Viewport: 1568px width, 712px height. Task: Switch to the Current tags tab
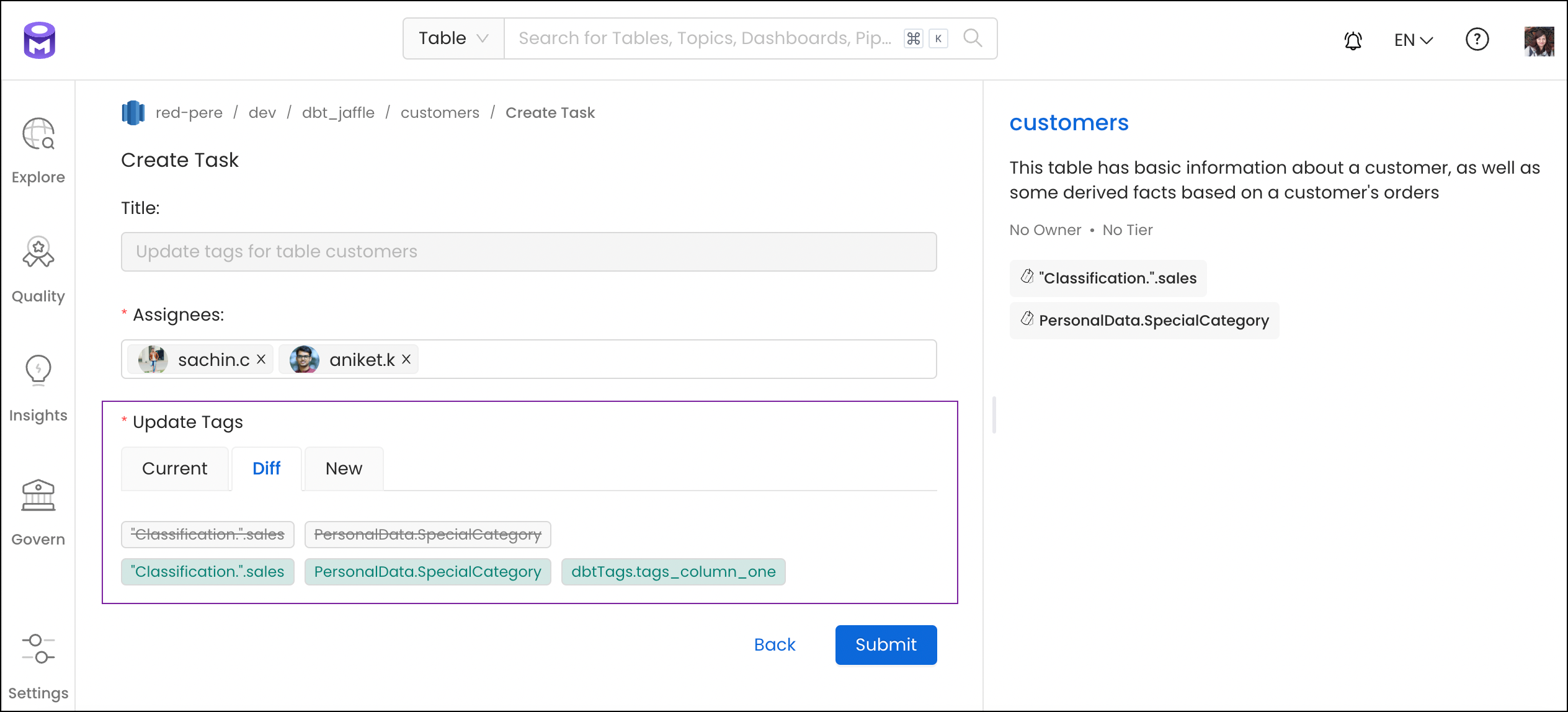[175, 469]
